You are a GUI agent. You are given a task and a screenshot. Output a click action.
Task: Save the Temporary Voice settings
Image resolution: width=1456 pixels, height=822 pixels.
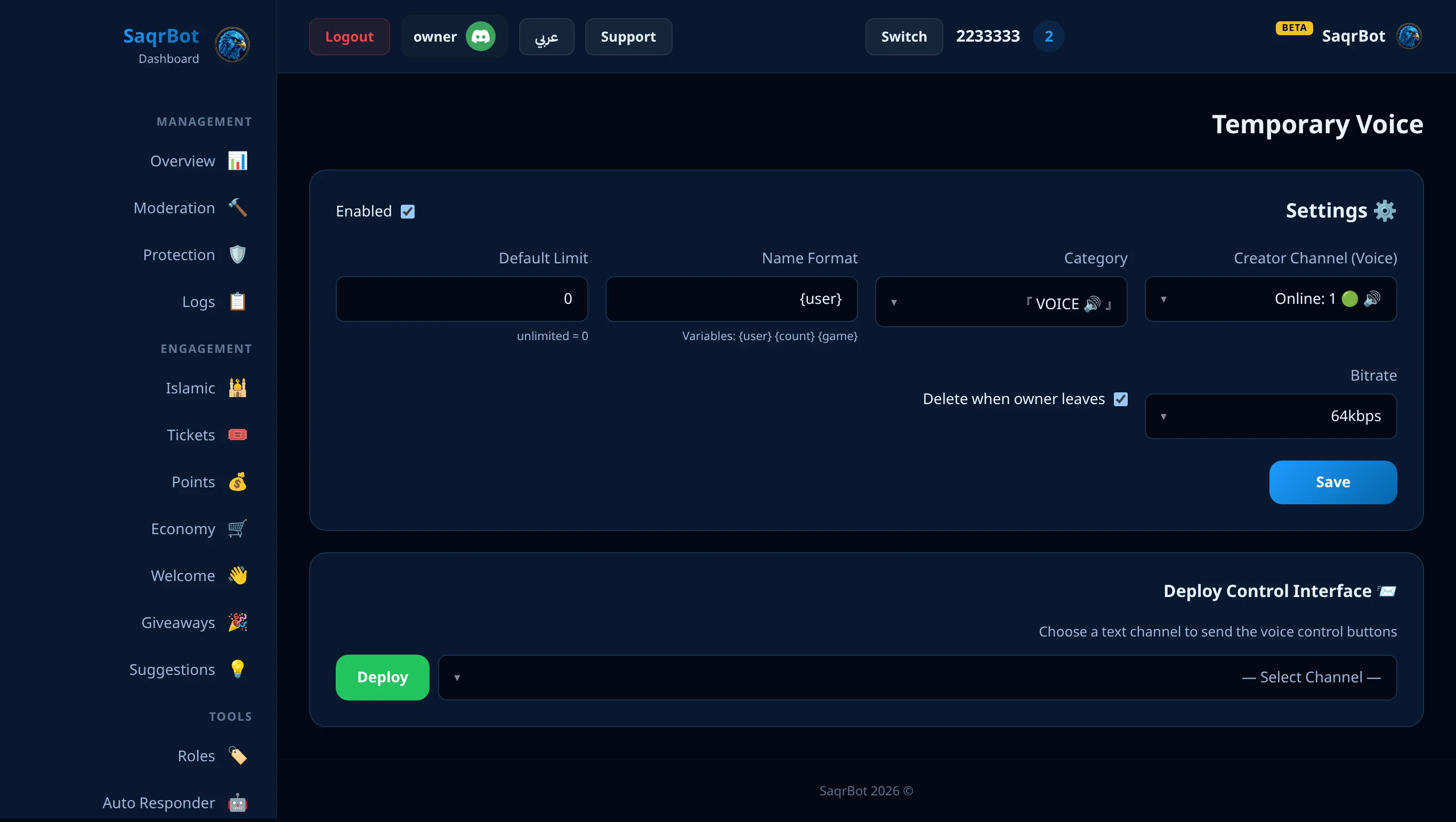click(1333, 482)
